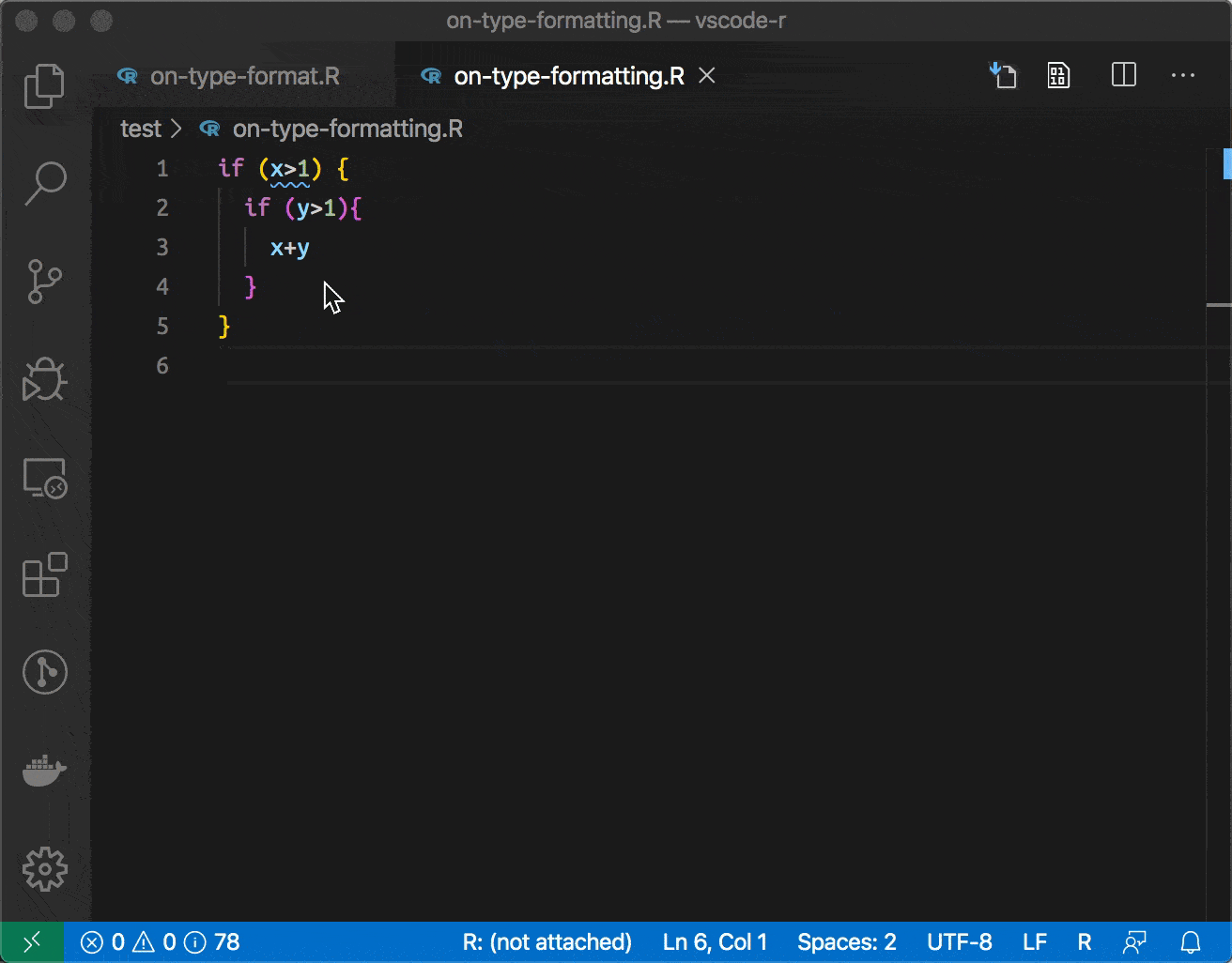Select the on-type-formatting.R tab
This screenshot has height=963, width=1232.
[569, 76]
